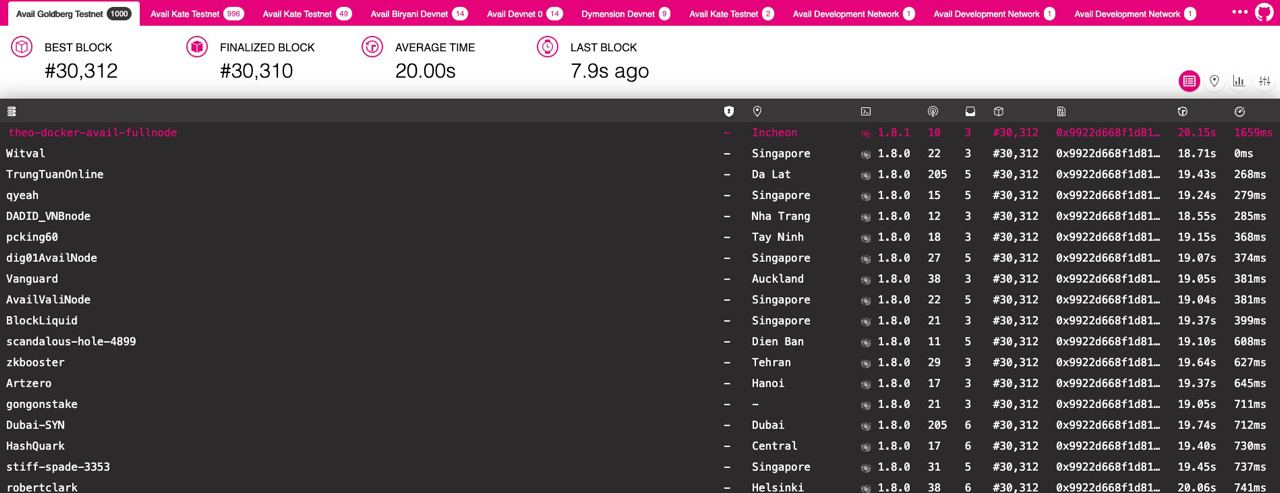This screenshot has width=1280, height=493.
Task: Select the Dubai-SYN node
Action: coord(640,425)
